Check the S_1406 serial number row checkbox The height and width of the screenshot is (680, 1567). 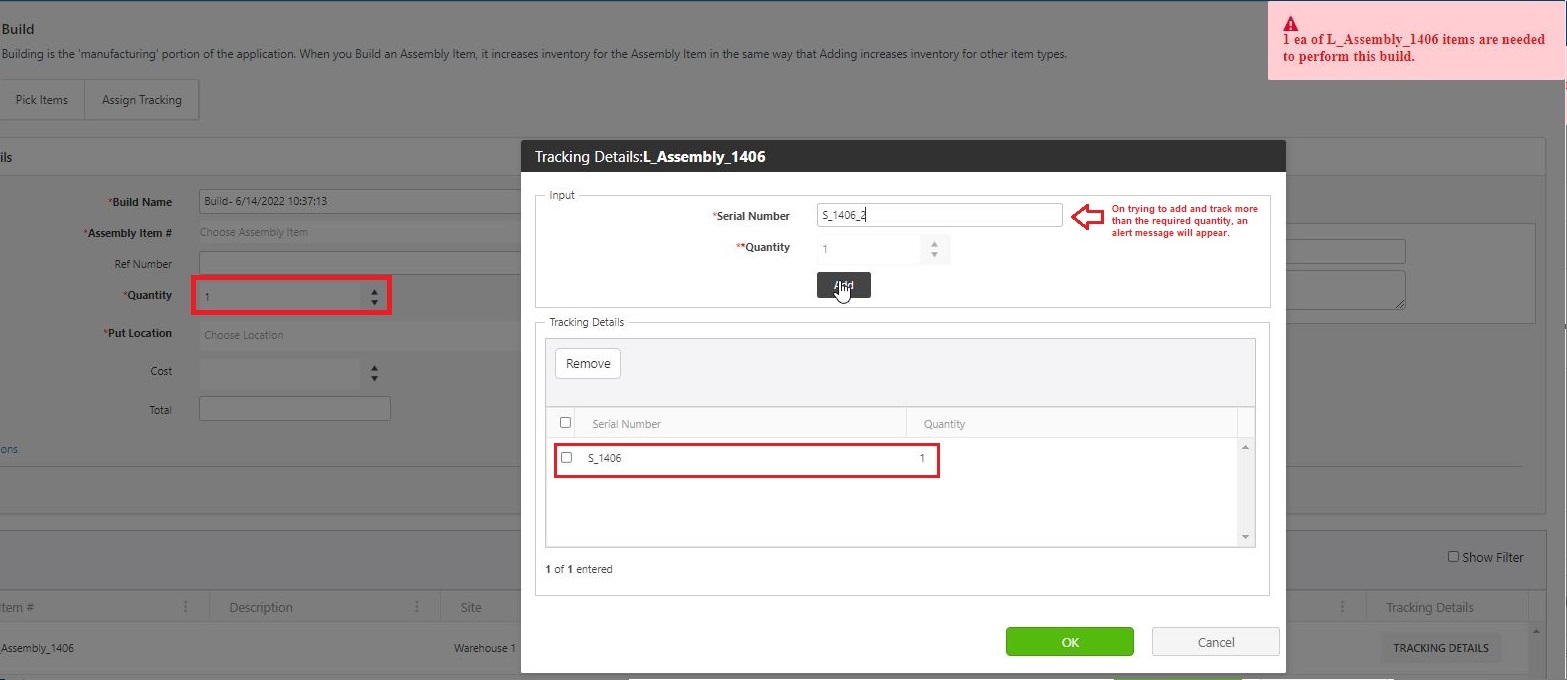click(566, 458)
